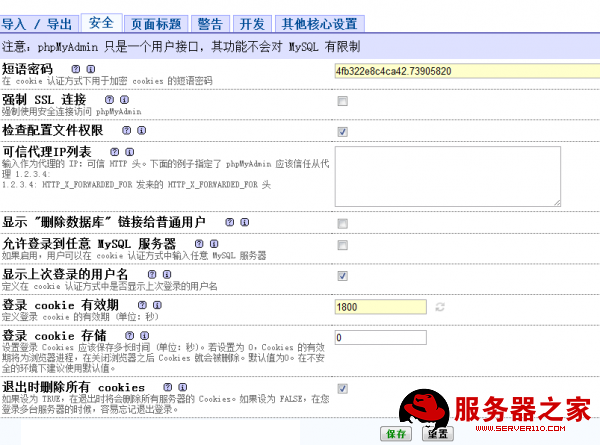Image resolution: width=600 pixels, height=445 pixels.
Task: Open info icon for 显示上次登录的用户名
Action: [x=167, y=274]
